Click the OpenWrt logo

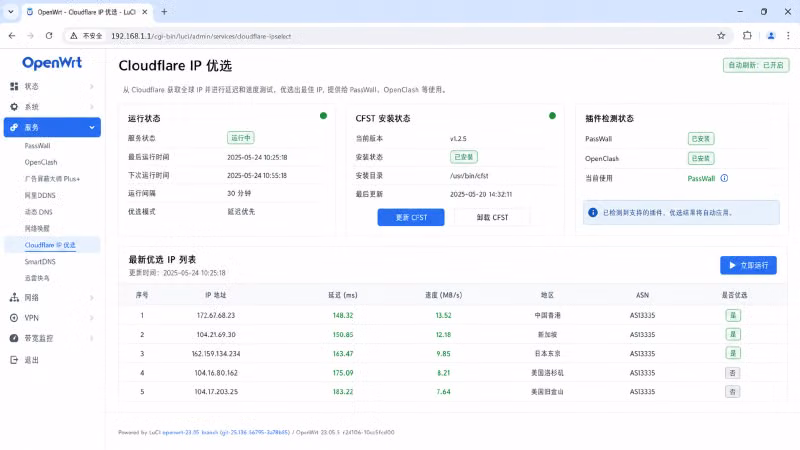[52, 63]
